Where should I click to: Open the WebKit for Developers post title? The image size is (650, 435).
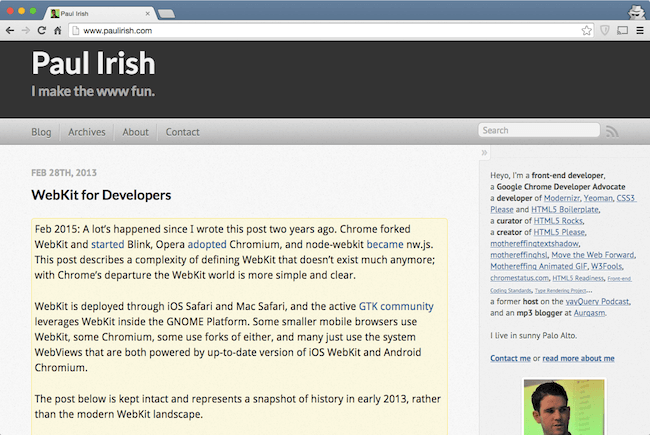pyautogui.click(x=101, y=195)
